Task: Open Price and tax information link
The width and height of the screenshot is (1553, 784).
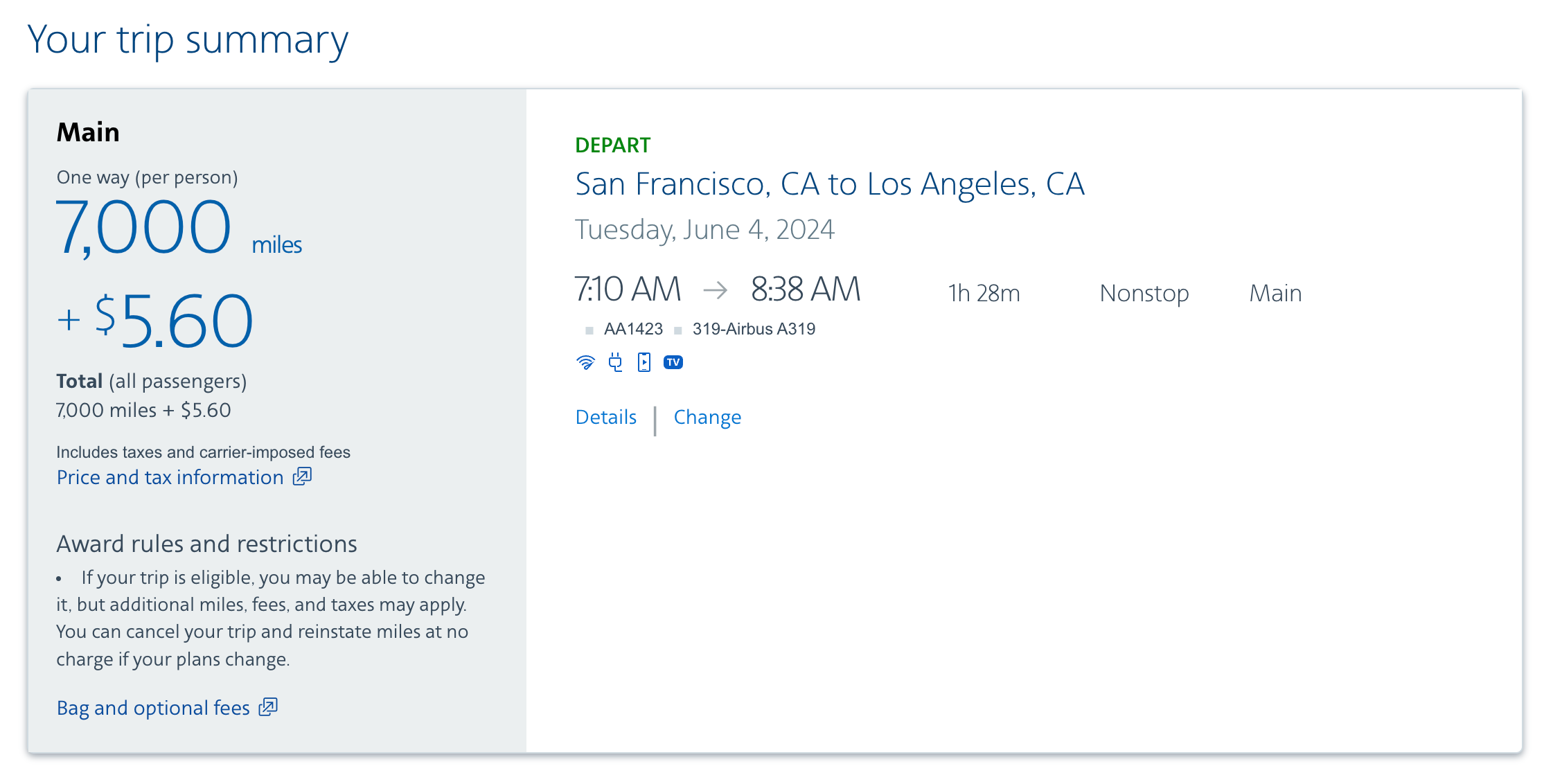Action: [170, 477]
